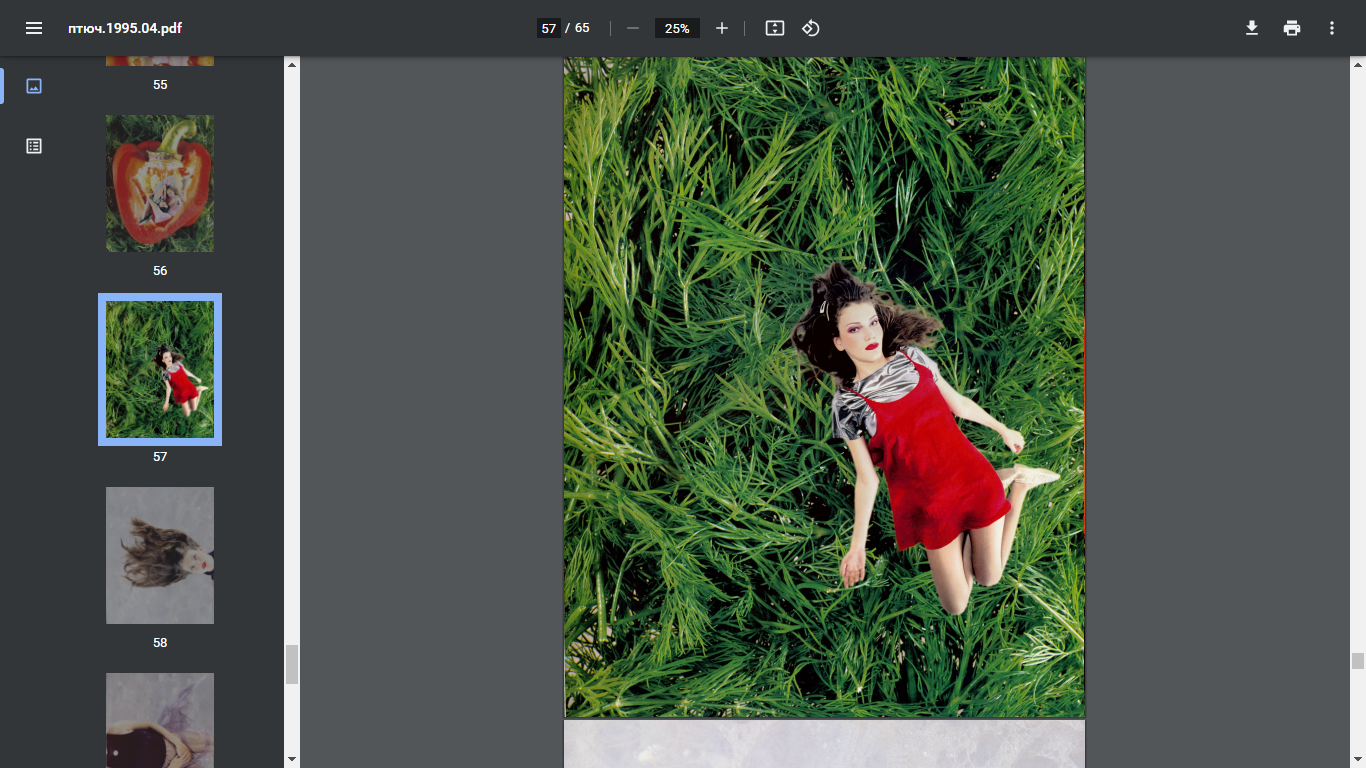This screenshot has width=1366, height=768.
Task: Click the sidebar scrollbar thumb
Action: (x=292, y=664)
